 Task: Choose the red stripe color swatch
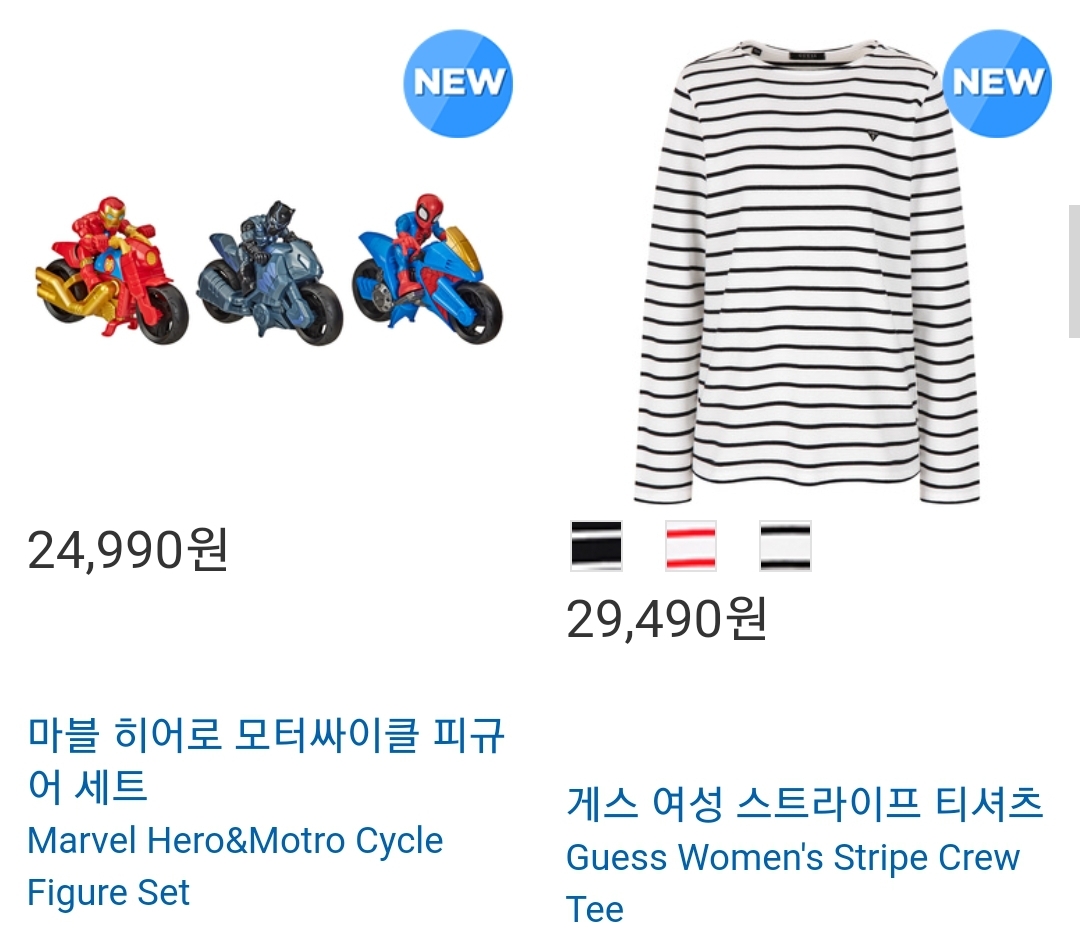pyautogui.click(x=691, y=546)
